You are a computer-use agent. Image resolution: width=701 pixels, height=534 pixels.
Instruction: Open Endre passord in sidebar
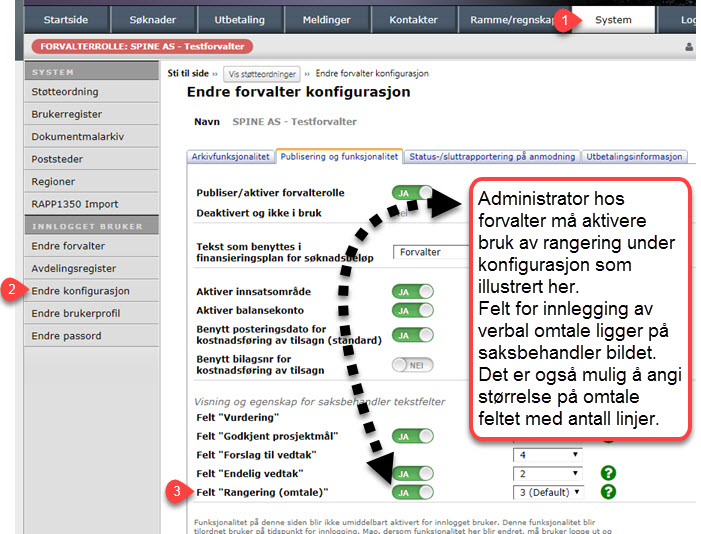point(91,335)
